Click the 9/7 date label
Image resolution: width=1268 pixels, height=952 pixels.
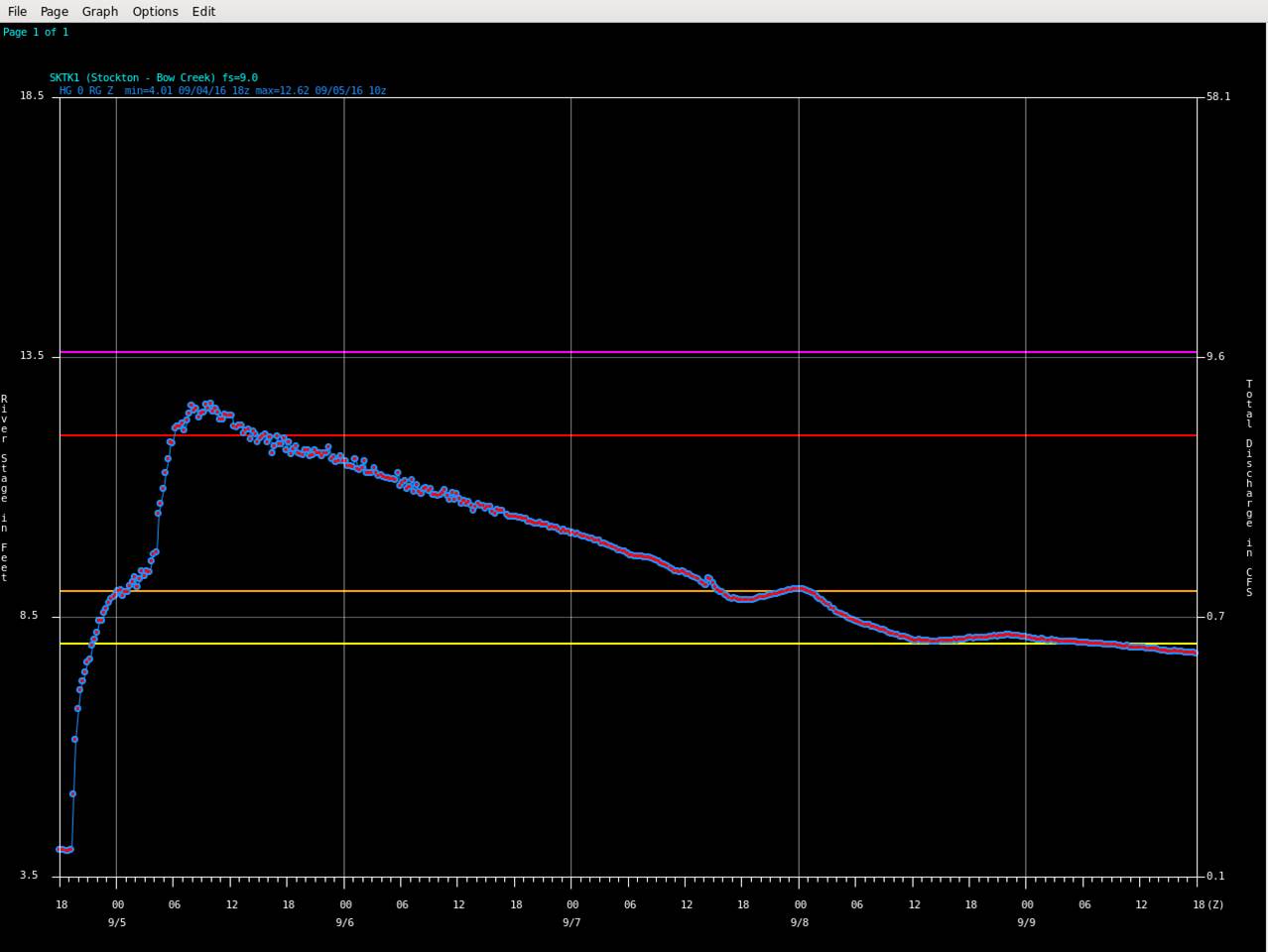[x=571, y=922]
